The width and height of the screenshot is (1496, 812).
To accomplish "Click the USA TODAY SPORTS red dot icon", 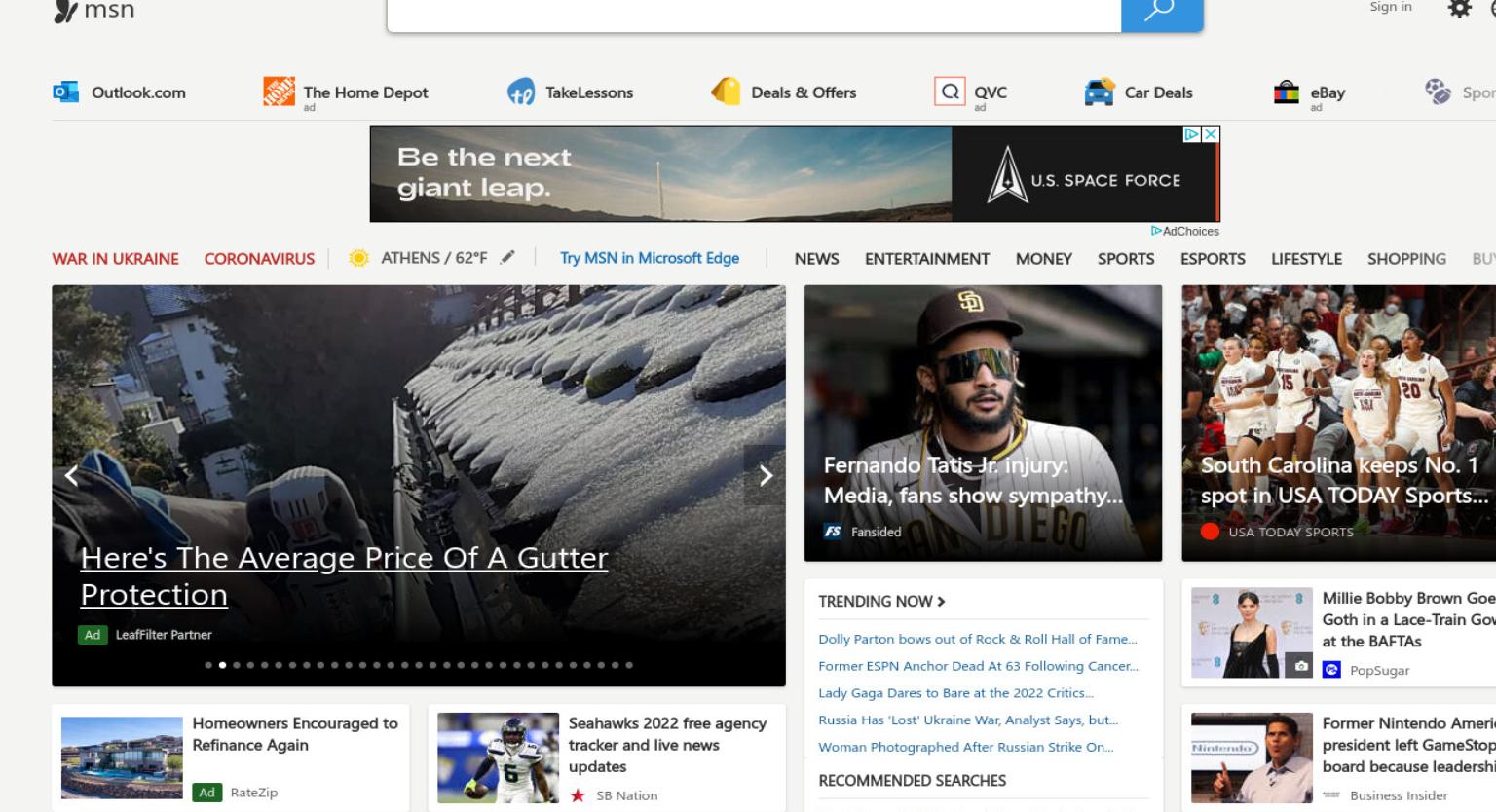I will 1210,532.
